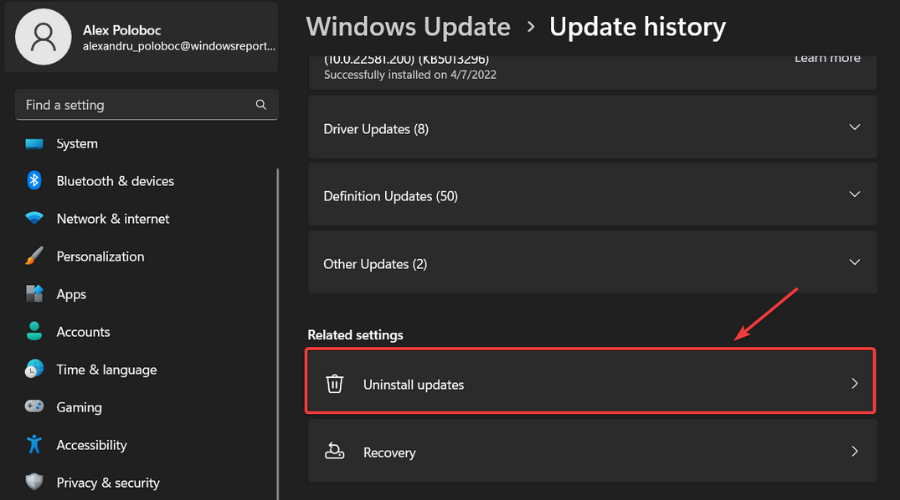Click the Update history title text
900x500 pixels.
coord(637,27)
